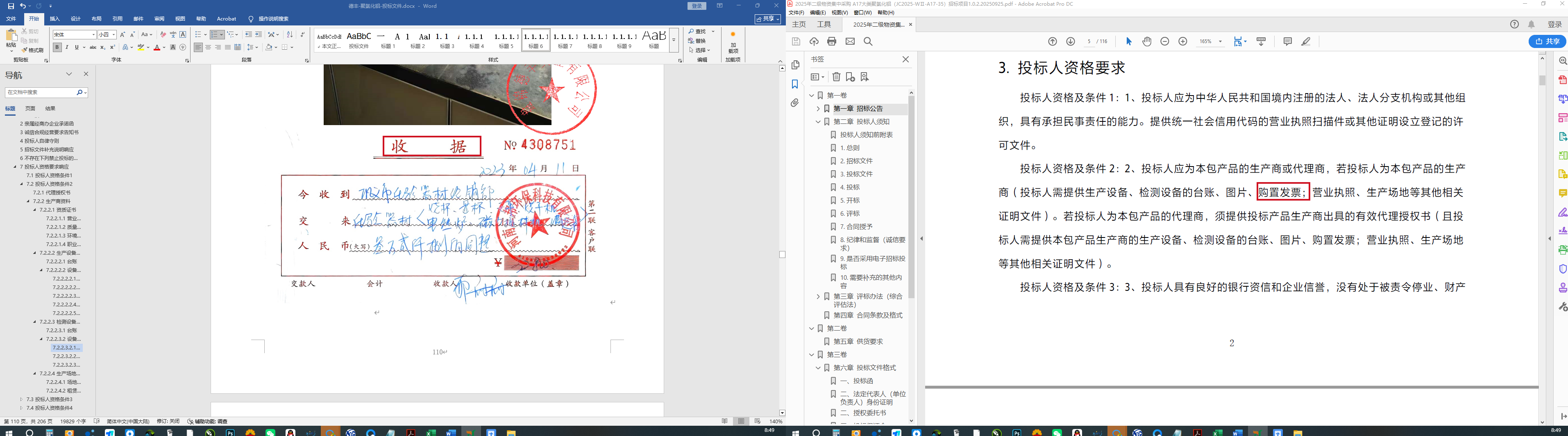Show or hide paragraph marks
Image resolution: width=1568 pixels, height=436 pixels.
pyautogui.click(x=302, y=35)
